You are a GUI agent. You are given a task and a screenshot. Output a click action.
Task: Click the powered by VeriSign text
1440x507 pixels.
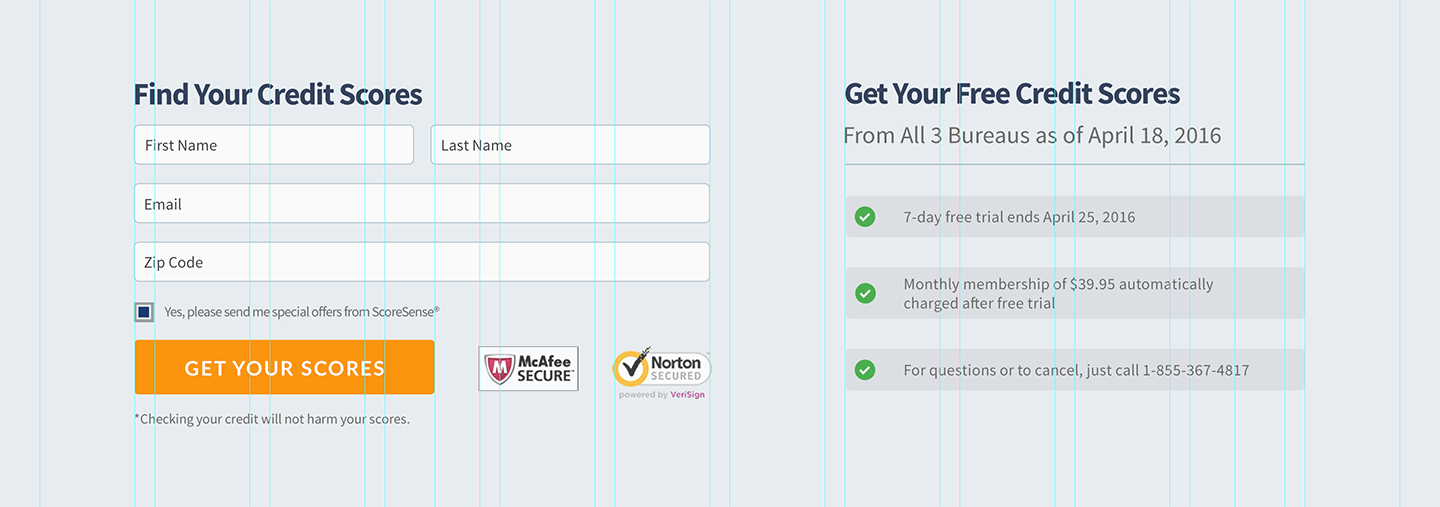[x=661, y=395]
